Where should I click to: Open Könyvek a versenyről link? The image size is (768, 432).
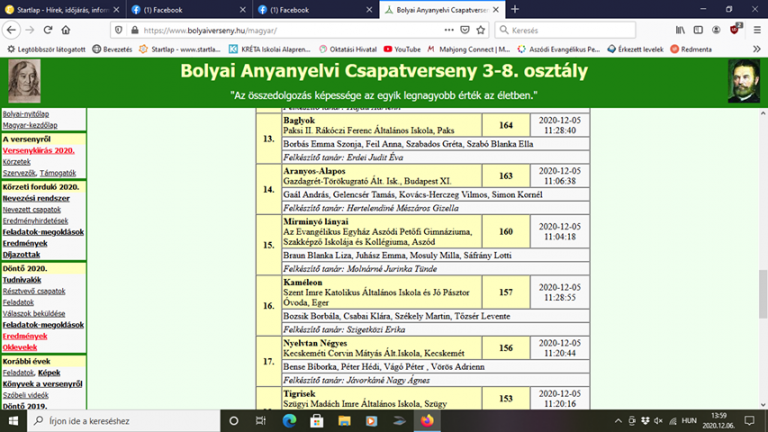pos(43,384)
